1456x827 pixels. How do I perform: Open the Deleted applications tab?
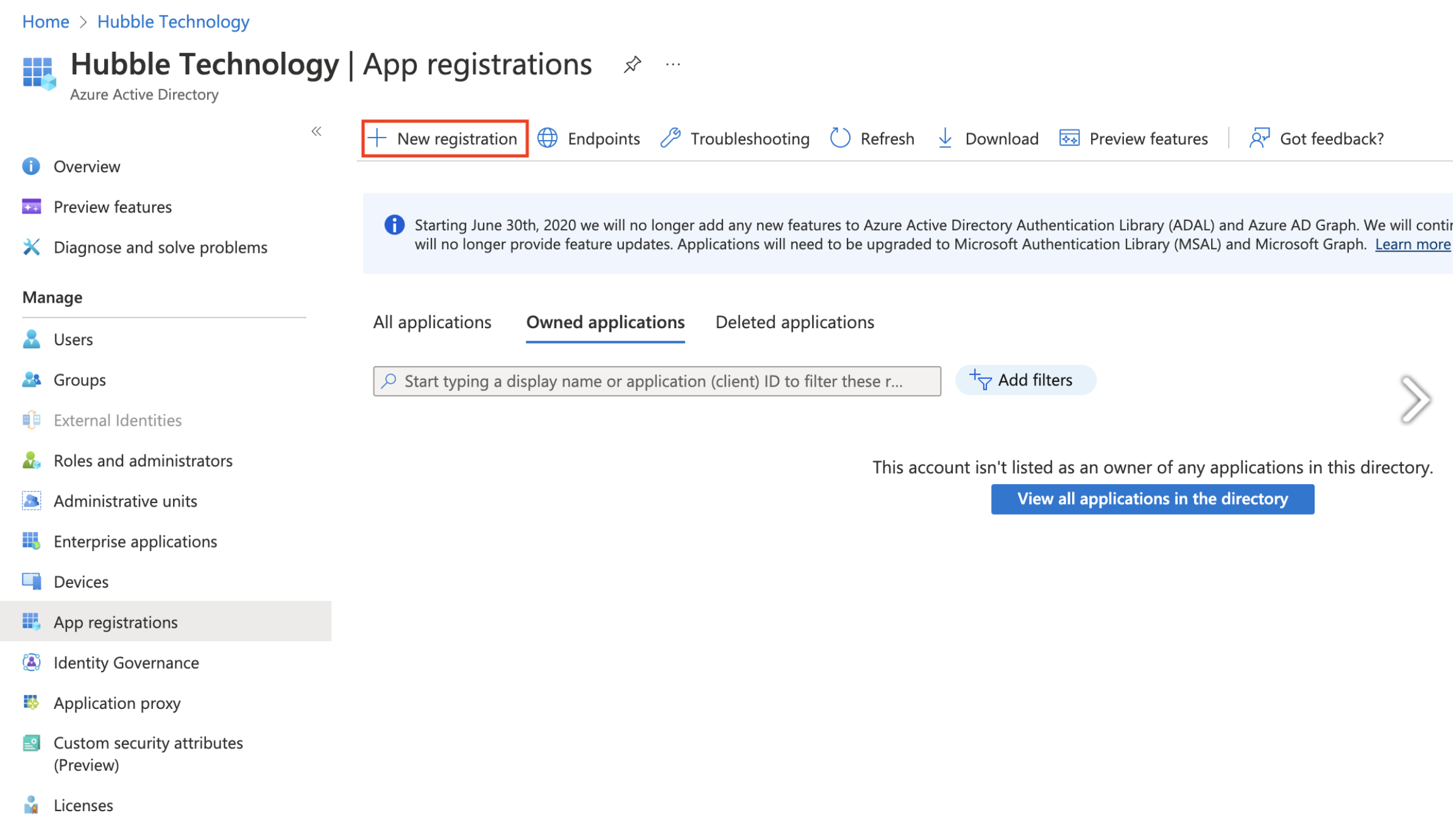click(795, 322)
